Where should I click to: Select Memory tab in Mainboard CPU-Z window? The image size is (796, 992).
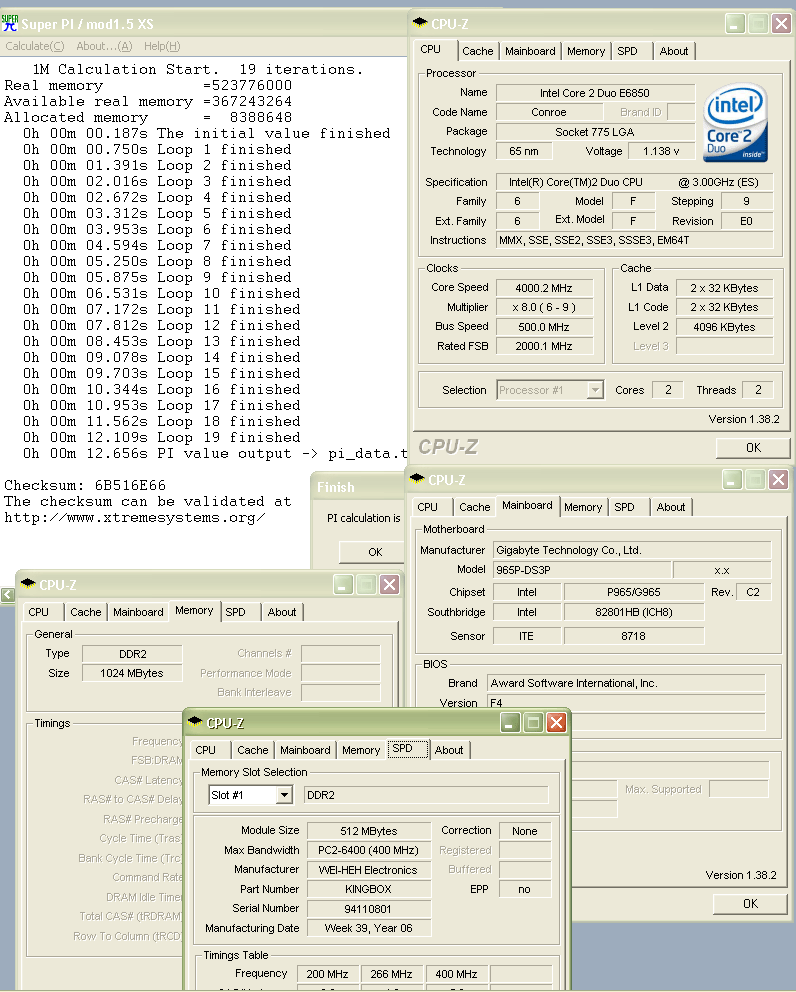coord(583,507)
